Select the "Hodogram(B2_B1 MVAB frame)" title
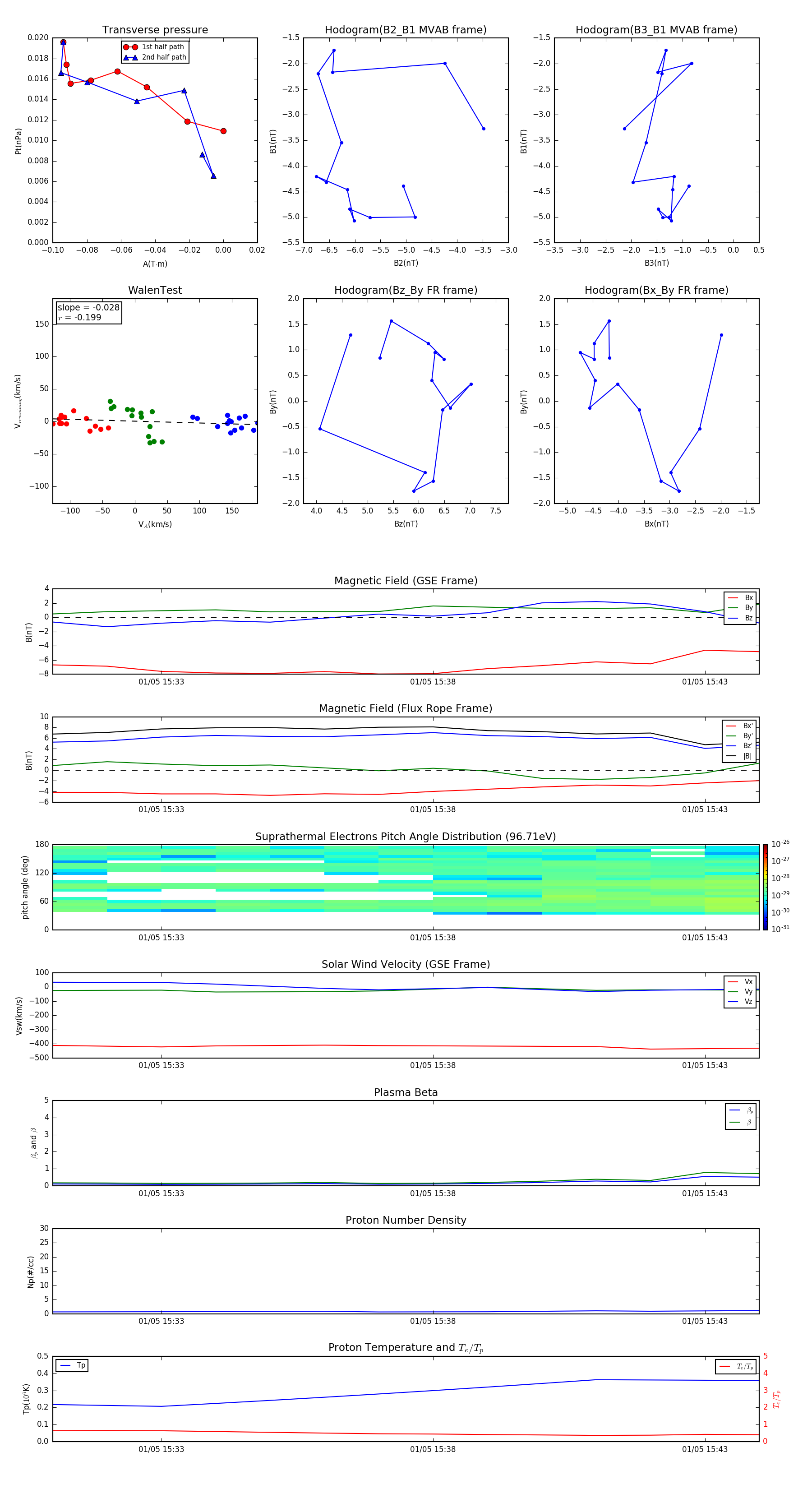 [406, 30]
